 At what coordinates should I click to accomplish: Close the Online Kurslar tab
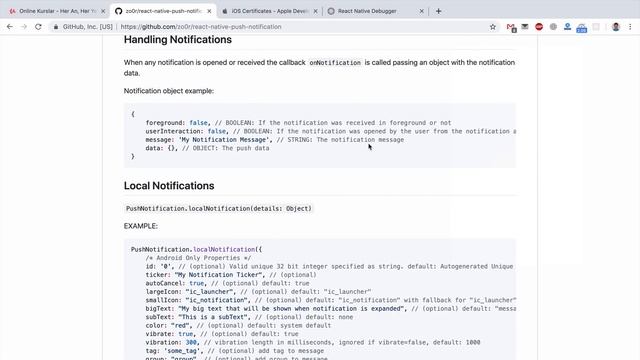pyautogui.click(x=103, y=11)
